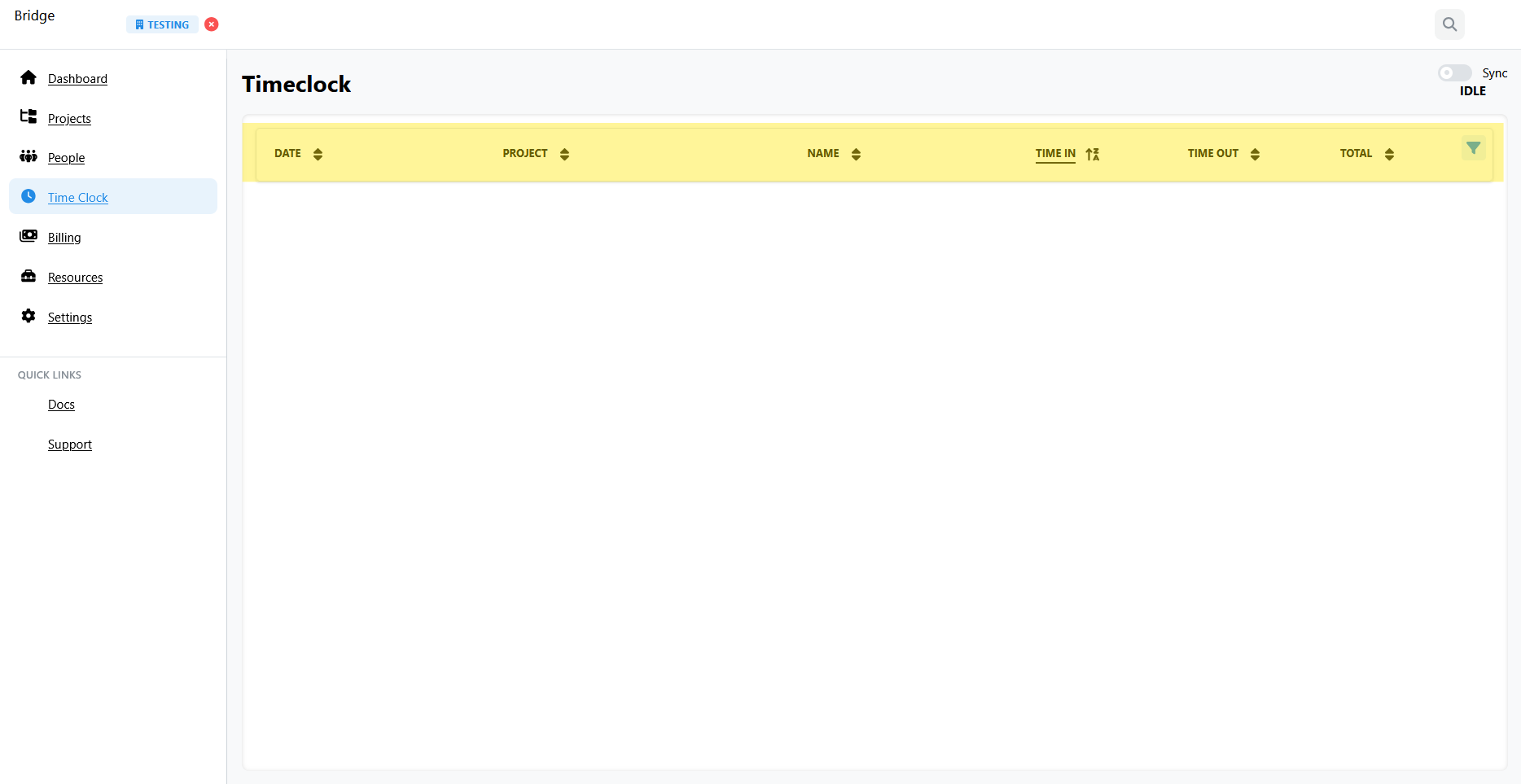Dismiss TESTING with the red close button

point(211,24)
